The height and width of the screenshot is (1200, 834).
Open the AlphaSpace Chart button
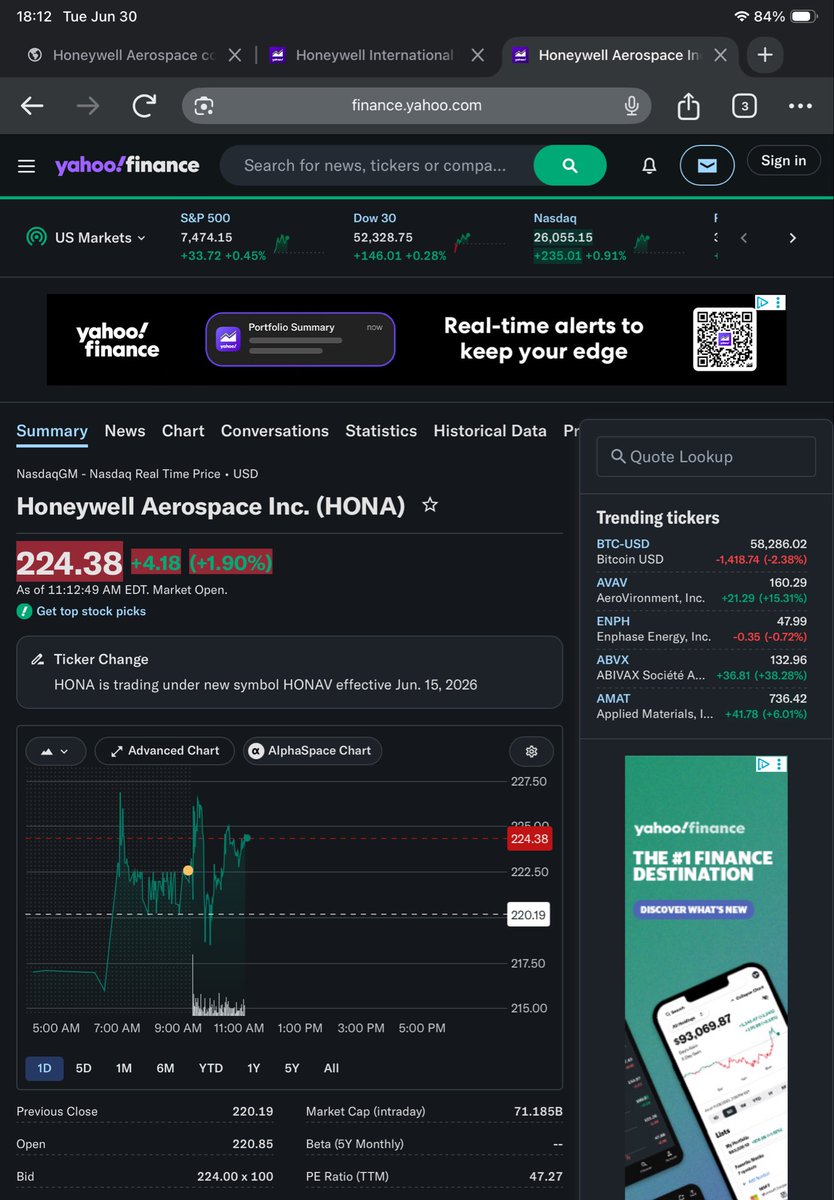click(312, 751)
